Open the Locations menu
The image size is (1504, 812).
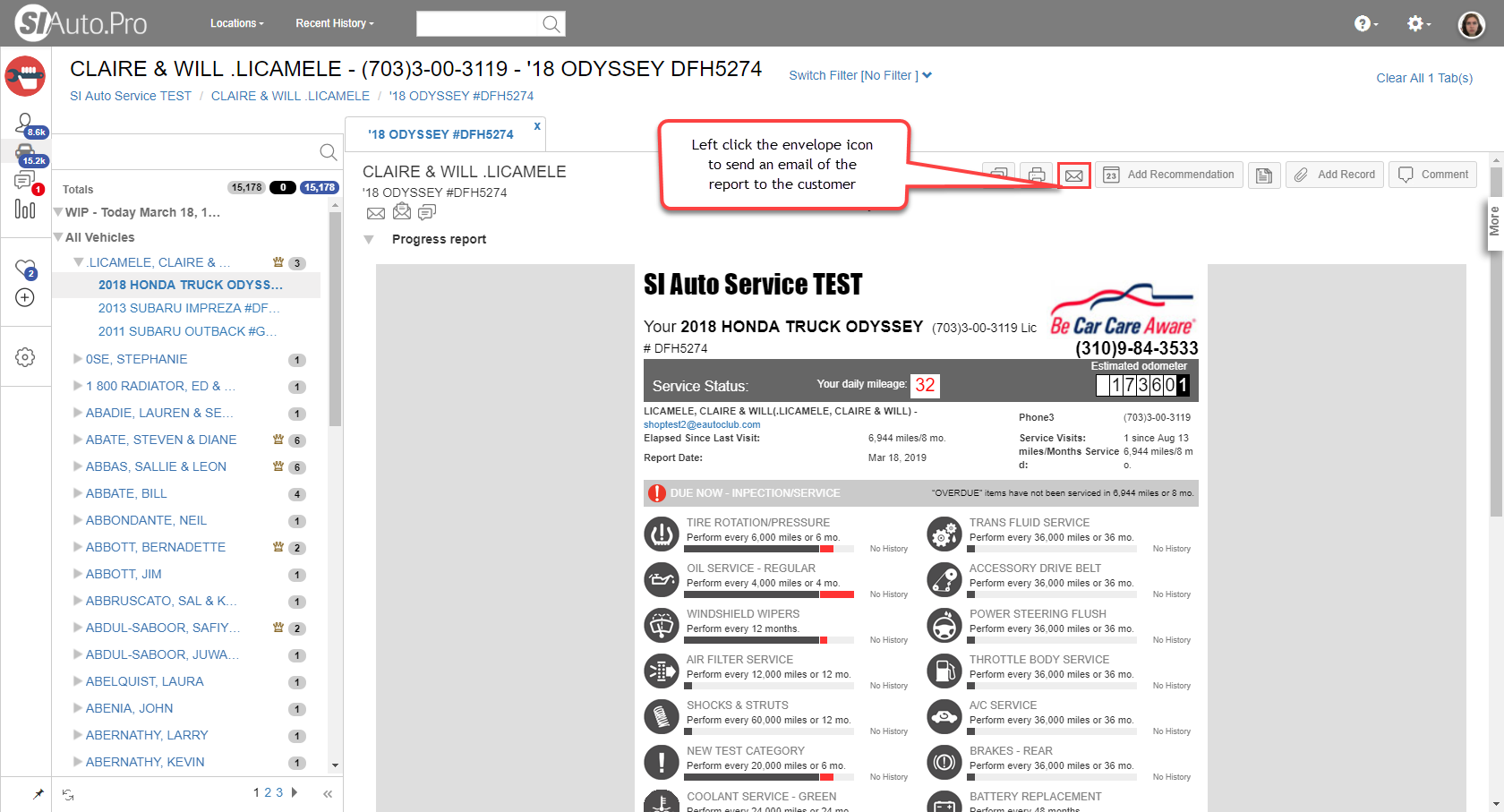(237, 23)
